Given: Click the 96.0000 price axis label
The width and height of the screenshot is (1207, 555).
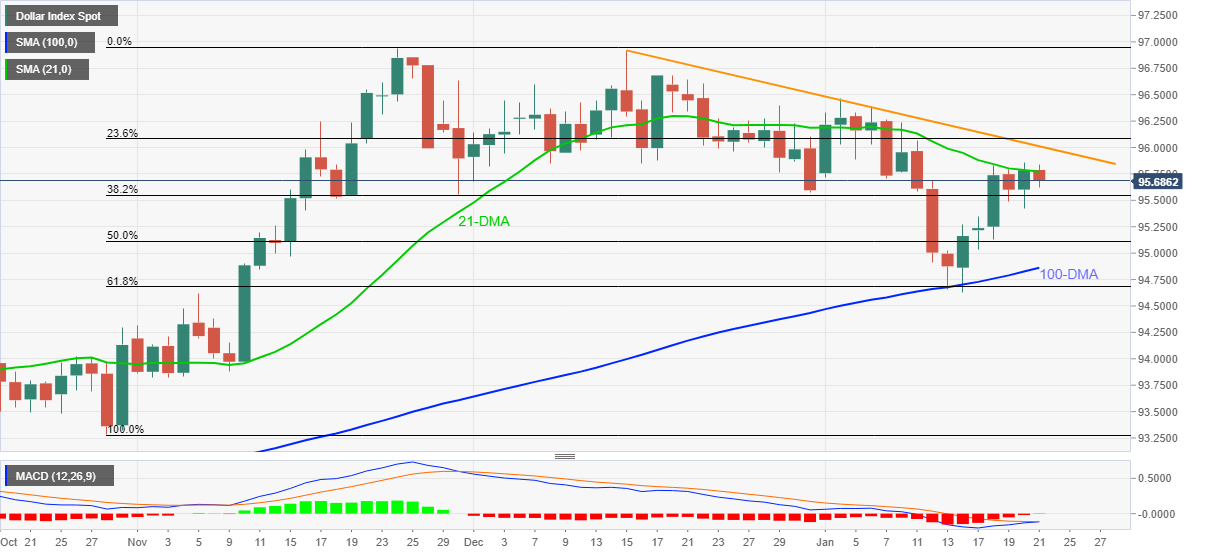Looking at the screenshot, I should pyautogui.click(x=1159, y=148).
